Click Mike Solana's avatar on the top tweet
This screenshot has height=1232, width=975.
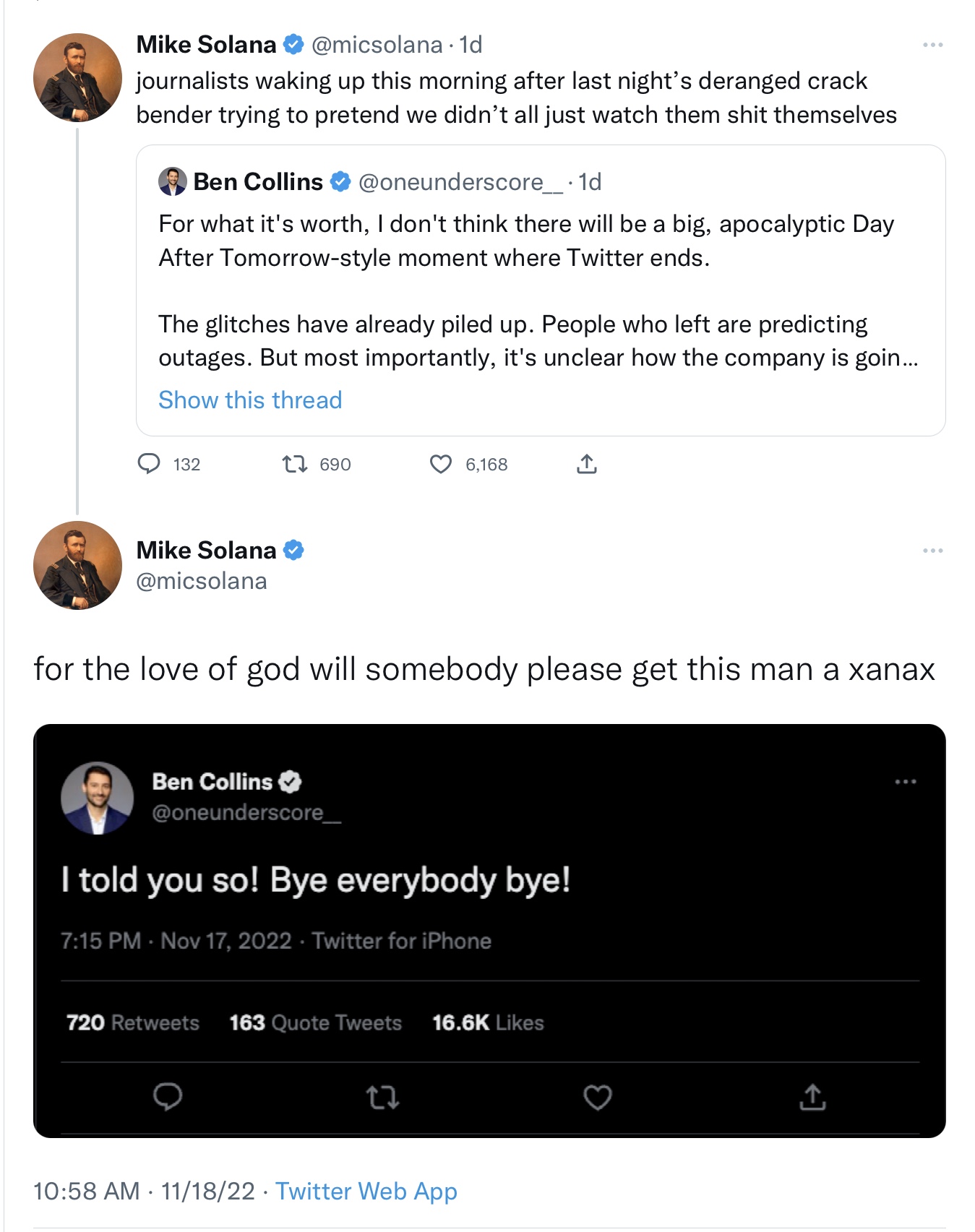point(77,77)
